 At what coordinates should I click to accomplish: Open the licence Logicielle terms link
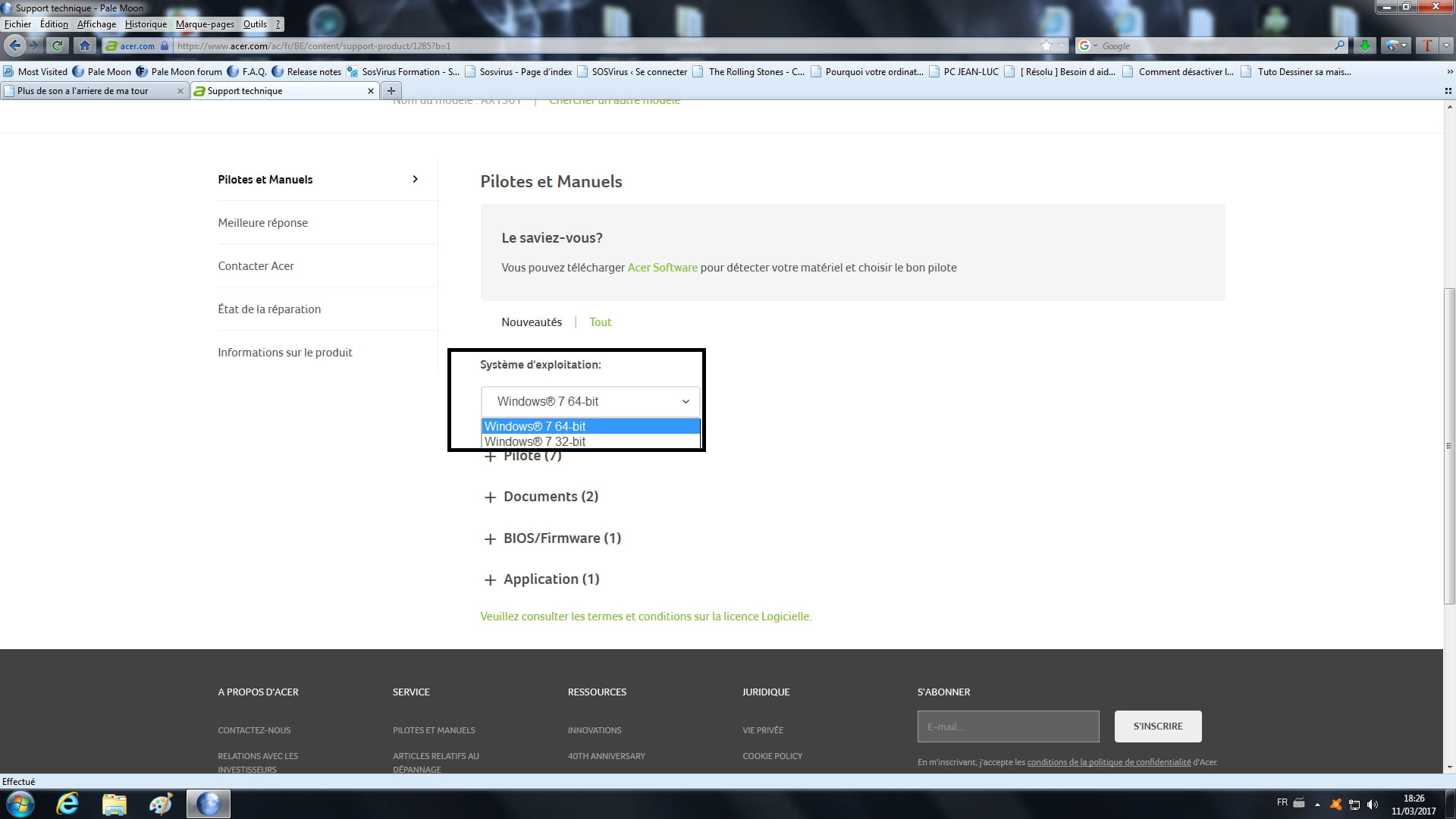point(645,617)
